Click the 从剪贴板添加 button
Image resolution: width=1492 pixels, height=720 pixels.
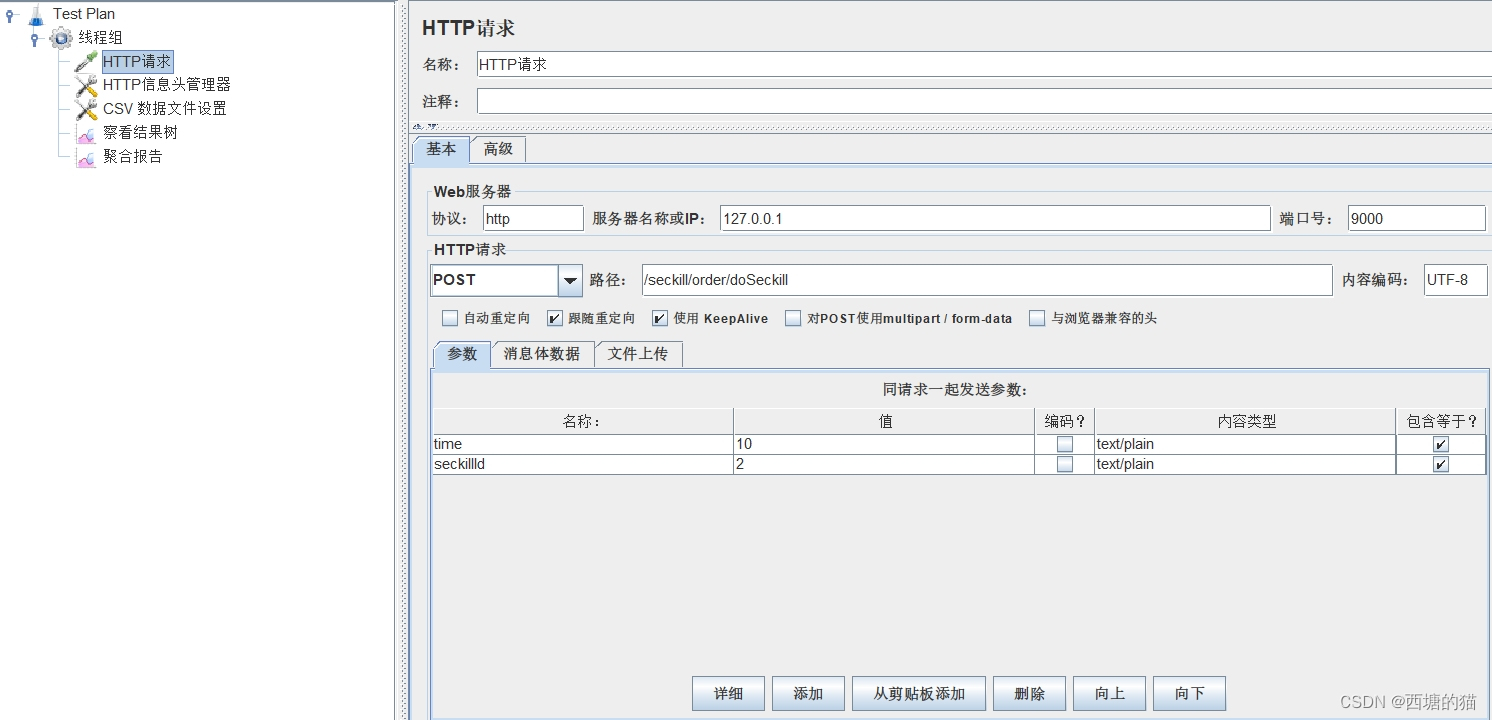pyautogui.click(x=919, y=694)
